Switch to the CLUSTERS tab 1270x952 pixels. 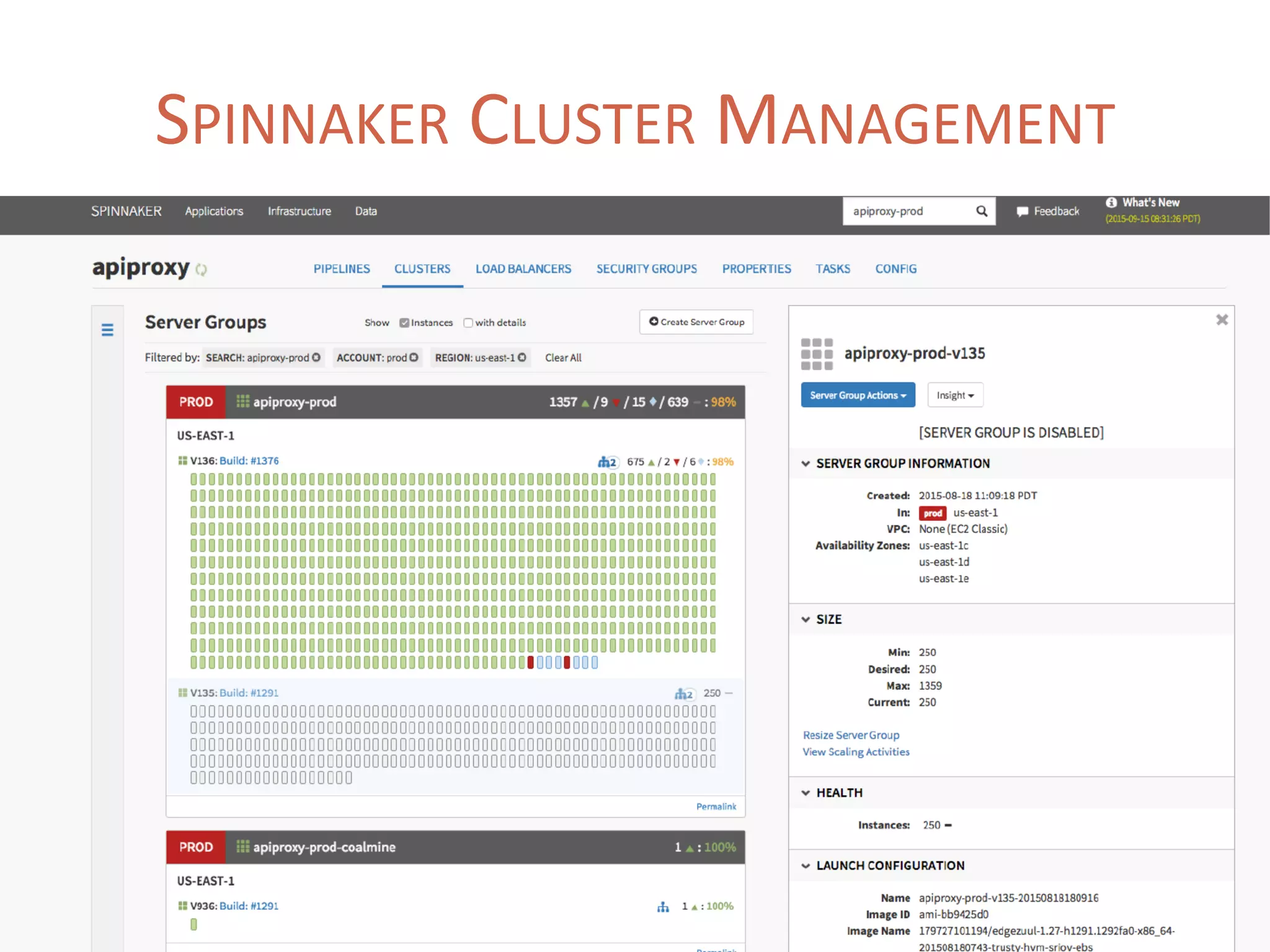[422, 269]
